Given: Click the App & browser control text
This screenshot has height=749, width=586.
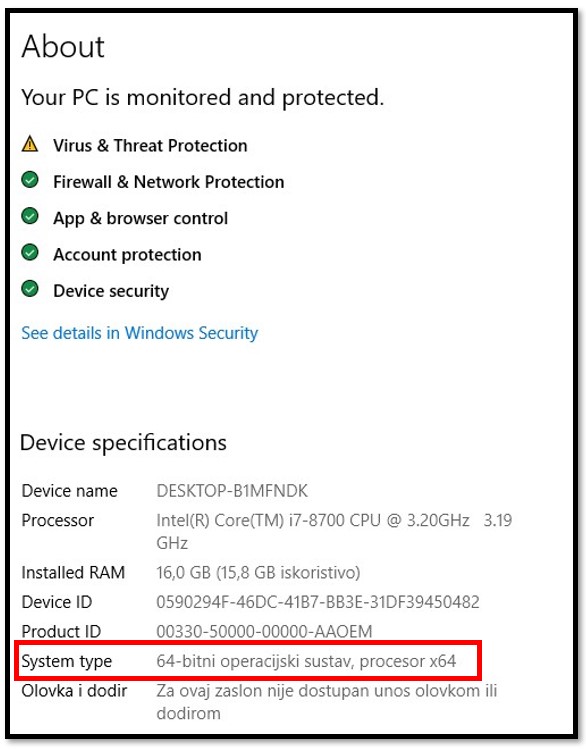Looking at the screenshot, I should [140, 218].
